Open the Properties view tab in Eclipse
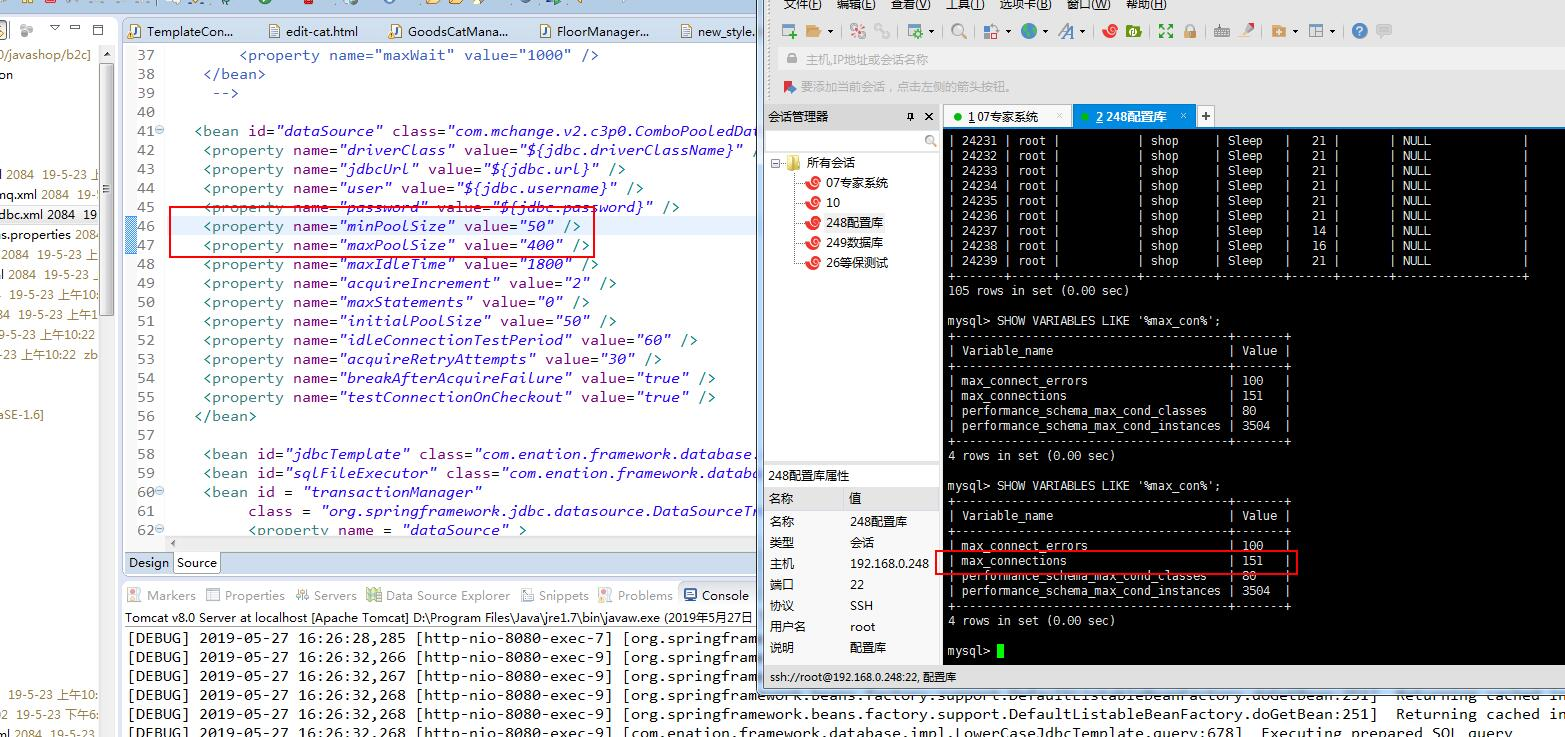This screenshot has width=1565, height=737. click(x=246, y=595)
